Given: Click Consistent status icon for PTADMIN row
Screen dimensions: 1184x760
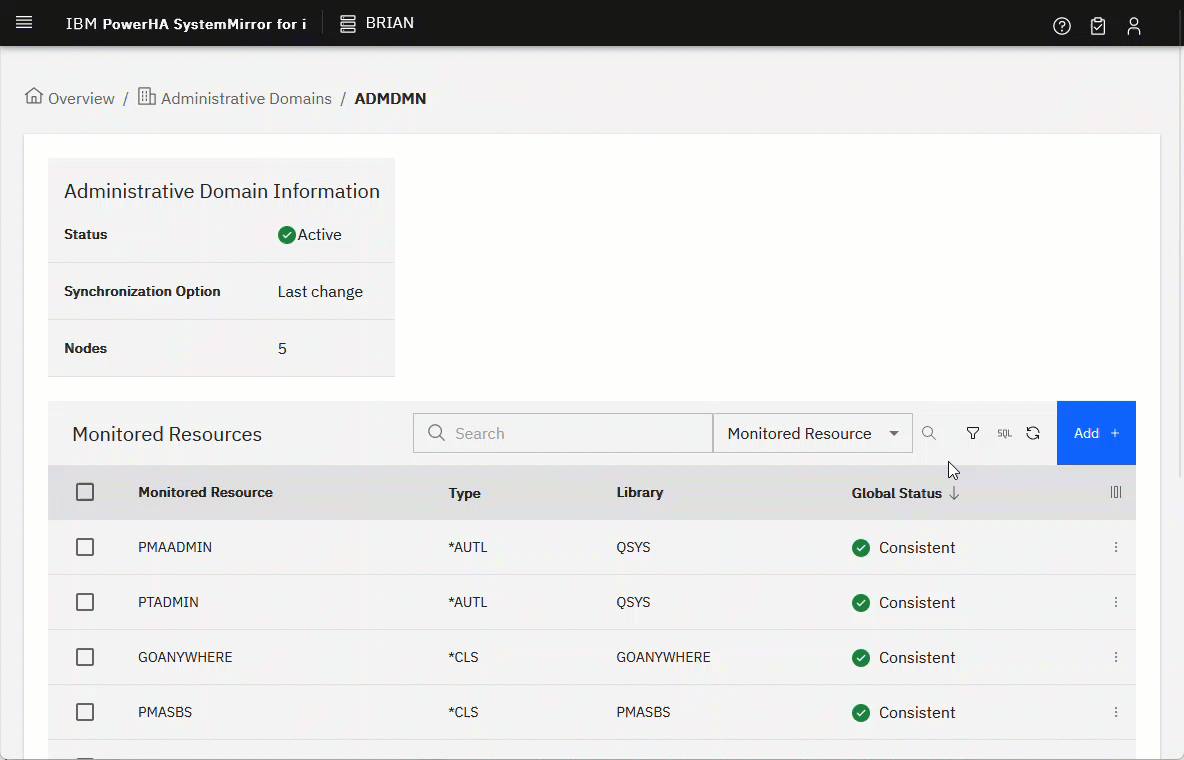Looking at the screenshot, I should click(x=861, y=603).
